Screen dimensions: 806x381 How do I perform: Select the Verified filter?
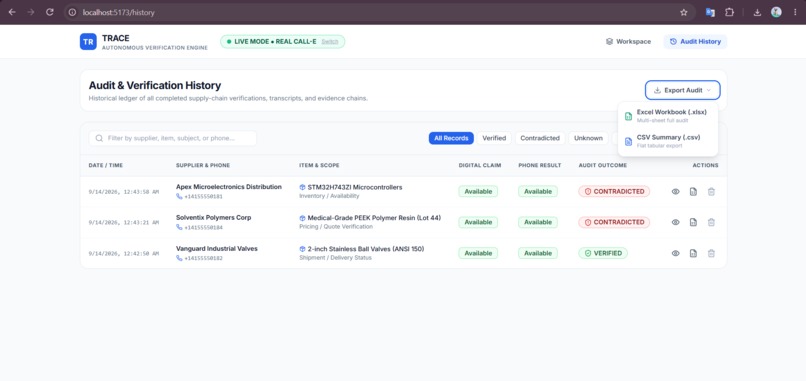[x=494, y=138]
